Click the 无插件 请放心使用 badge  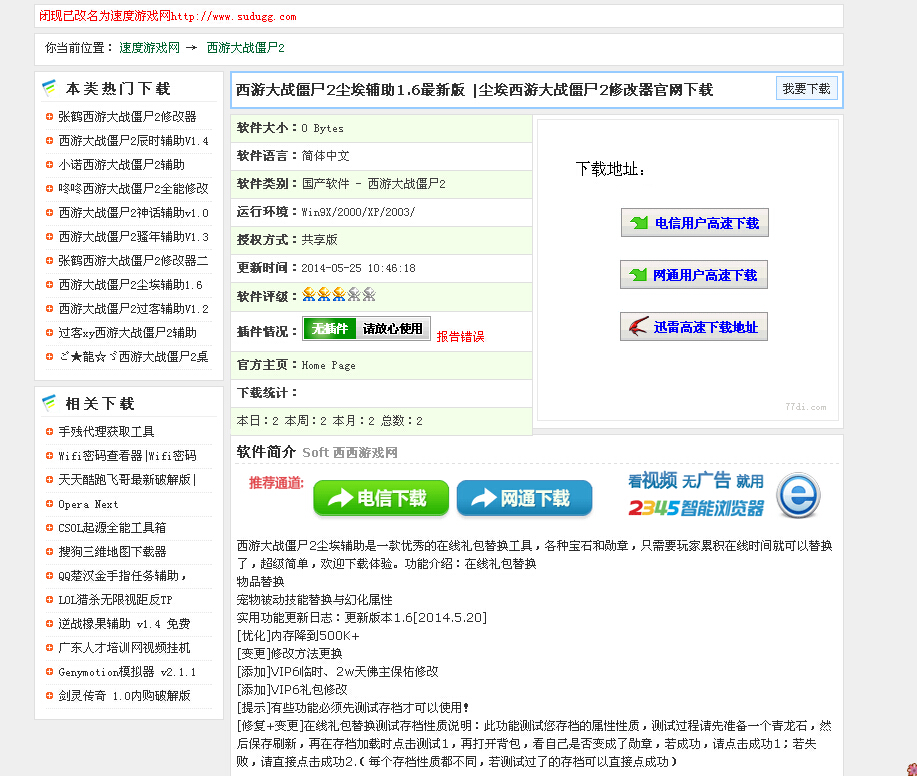[x=366, y=329]
